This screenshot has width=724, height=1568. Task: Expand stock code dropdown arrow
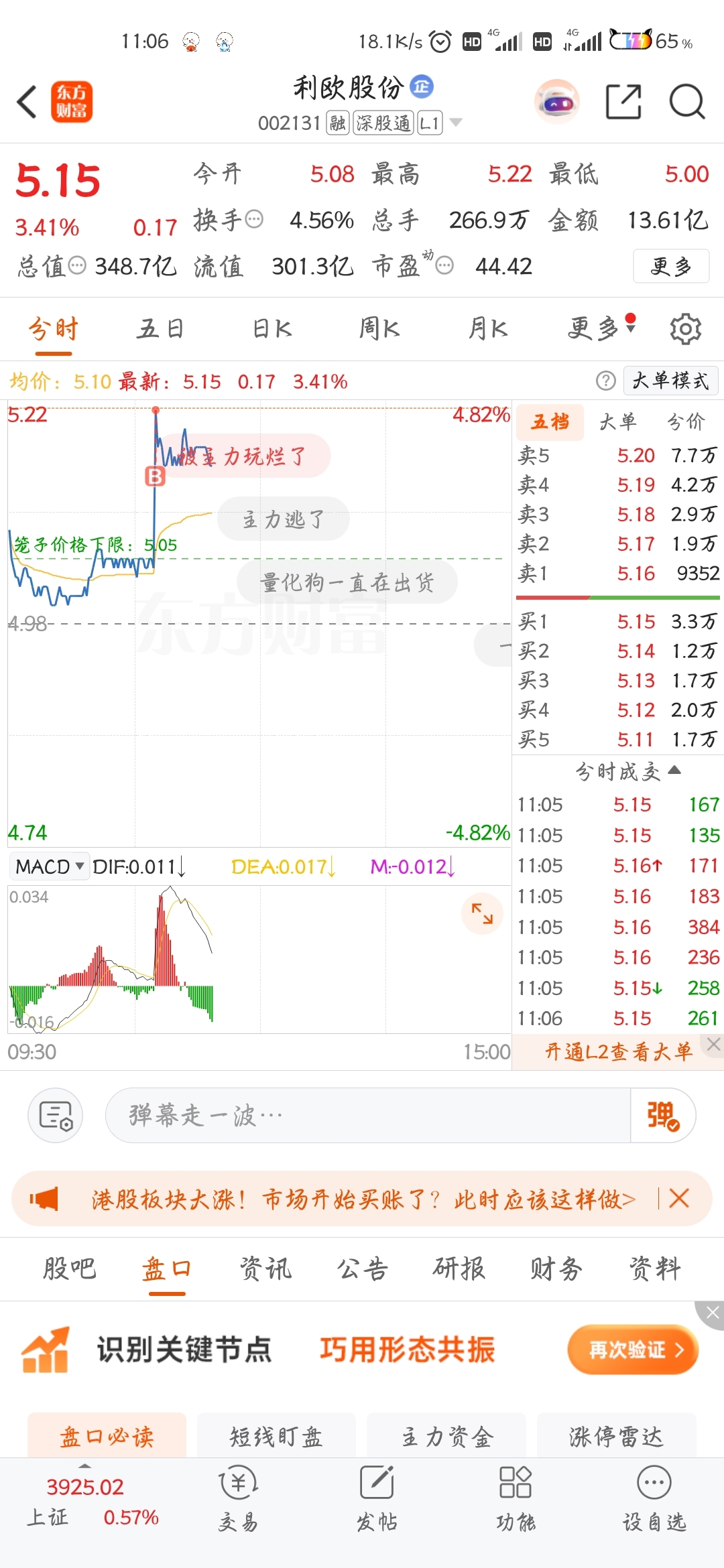[x=456, y=123]
